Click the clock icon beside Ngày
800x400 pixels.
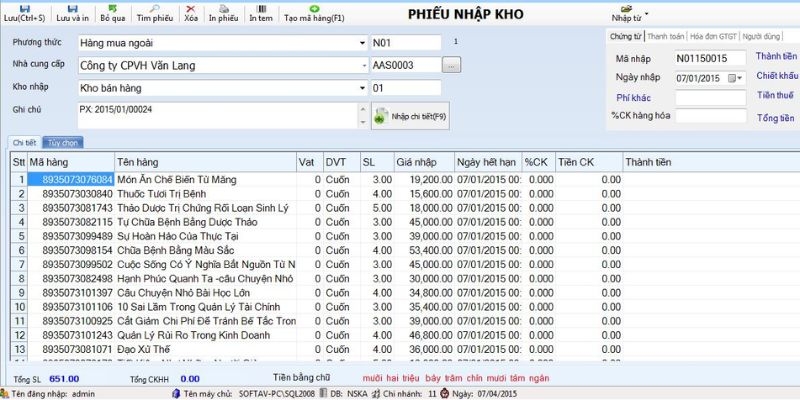point(445,394)
